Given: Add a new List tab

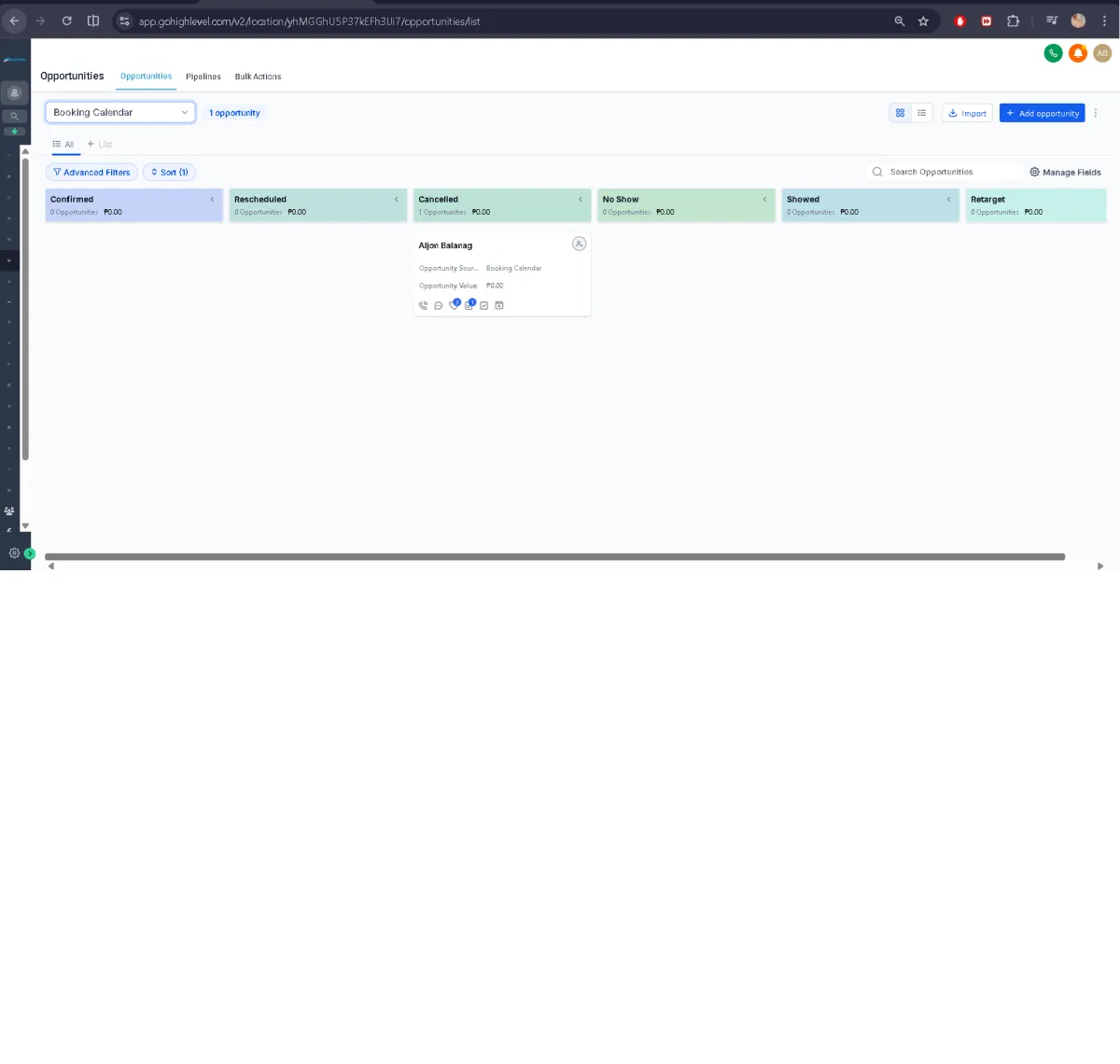Looking at the screenshot, I should tap(100, 144).
